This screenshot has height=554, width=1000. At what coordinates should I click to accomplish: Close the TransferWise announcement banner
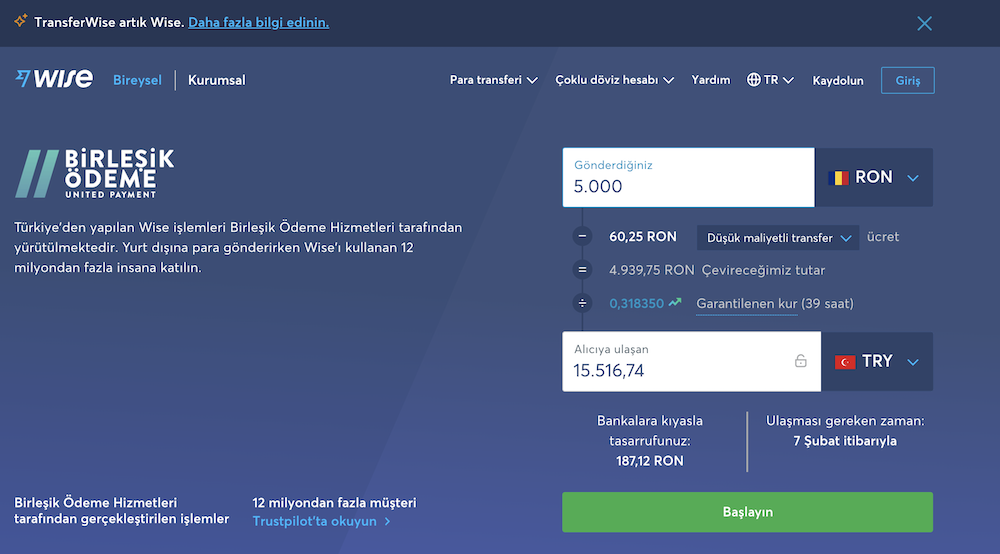pyautogui.click(x=924, y=24)
